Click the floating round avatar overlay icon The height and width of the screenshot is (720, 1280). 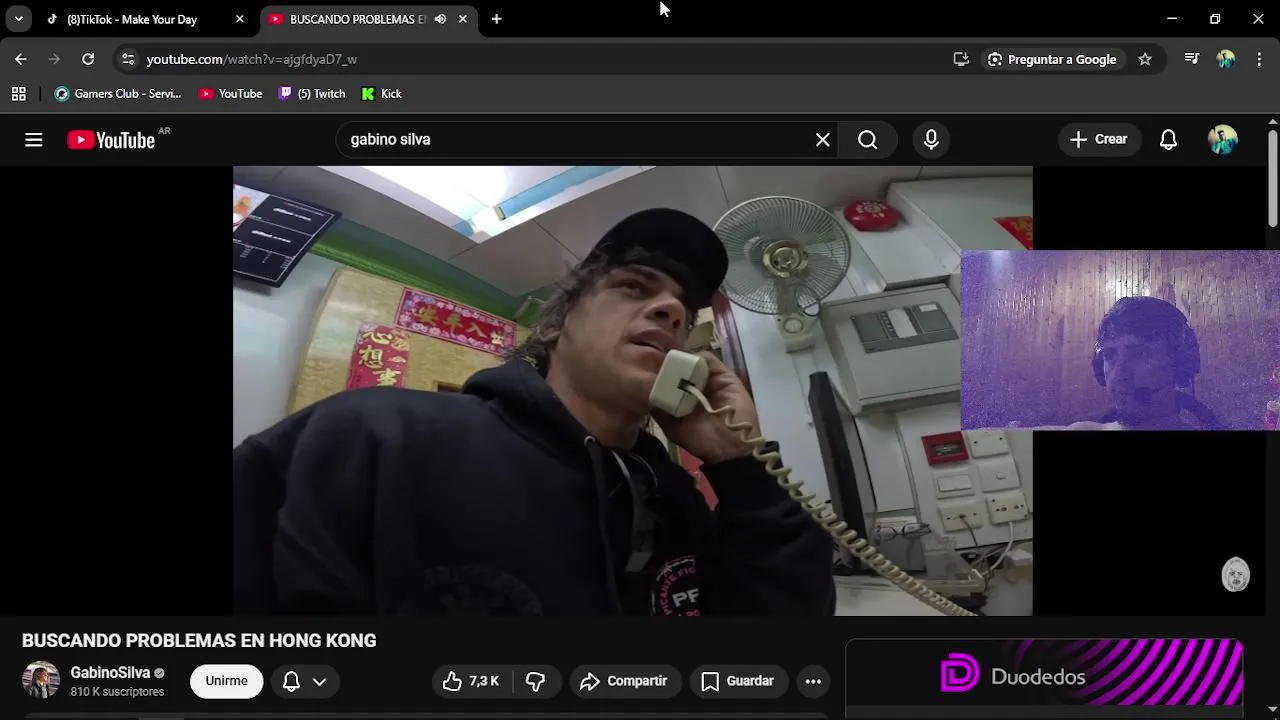coord(1236,575)
